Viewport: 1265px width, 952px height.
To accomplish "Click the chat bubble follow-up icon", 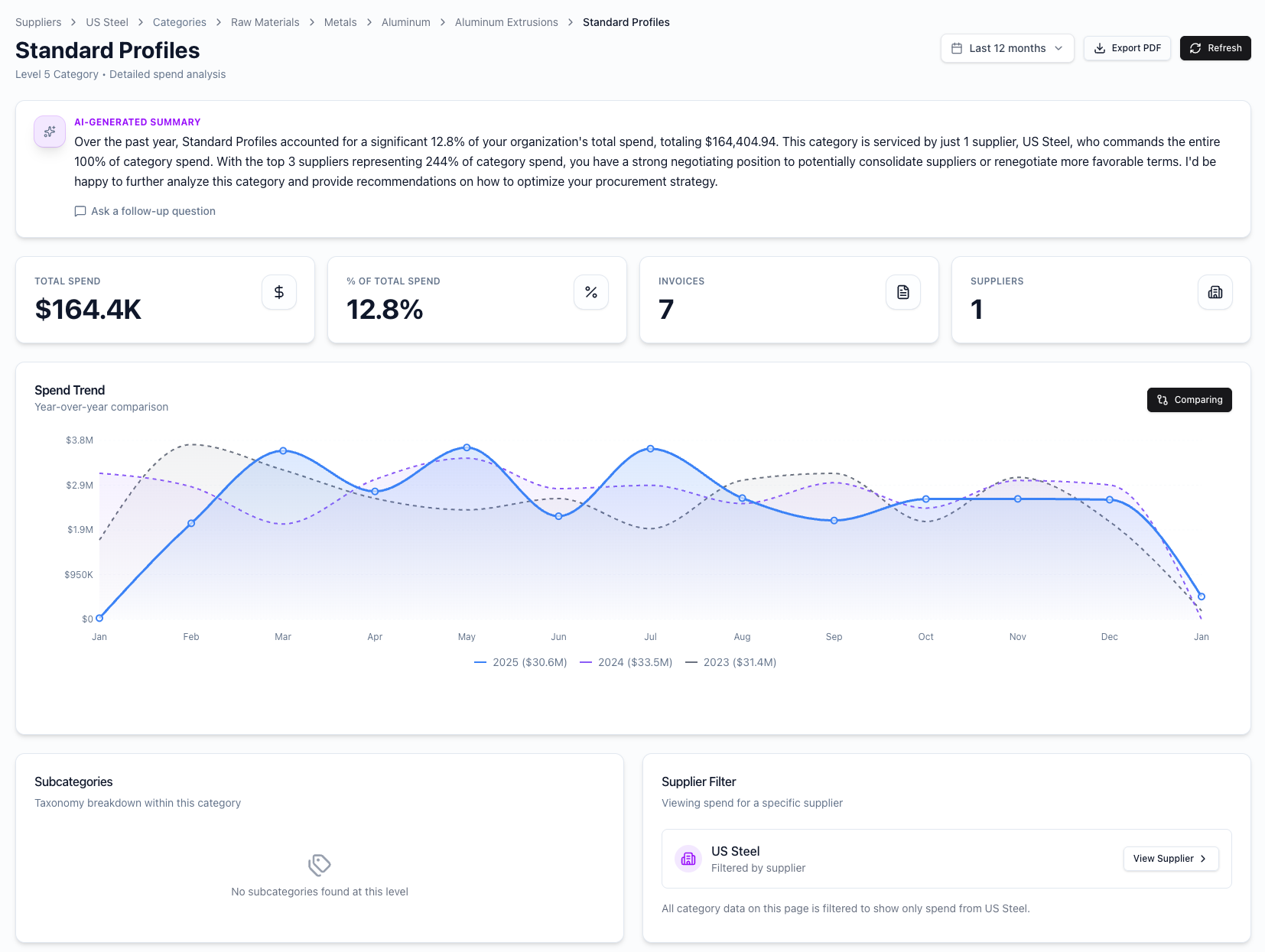I will (80, 211).
